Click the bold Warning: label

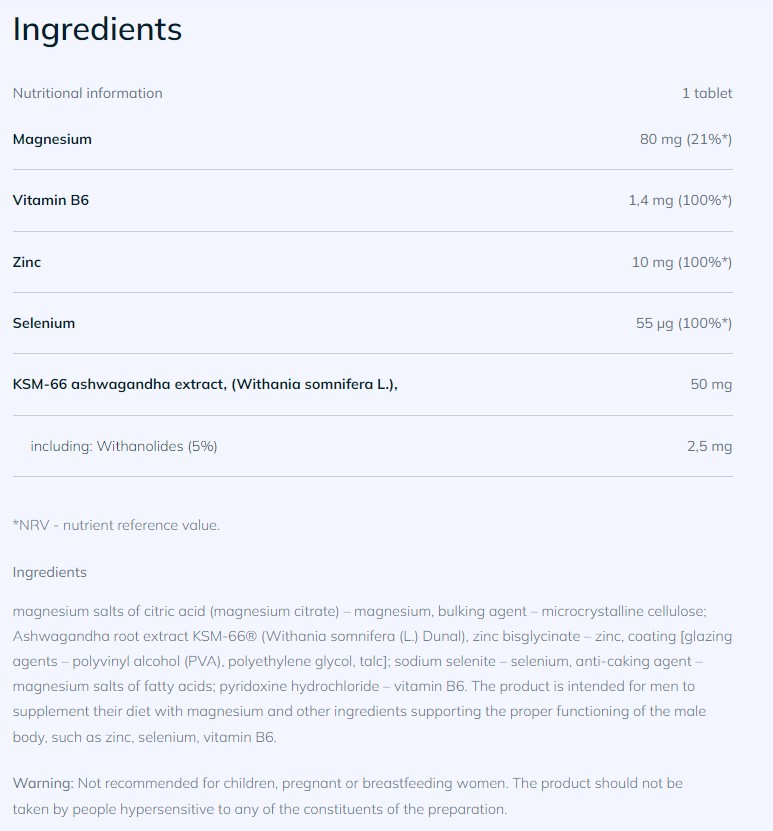(x=43, y=783)
